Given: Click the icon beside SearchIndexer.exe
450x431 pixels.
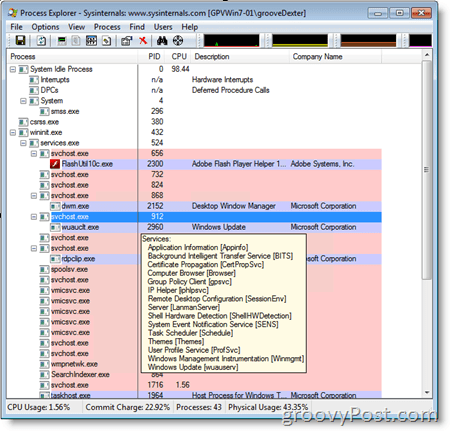Looking at the screenshot, I should click(x=44, y=375).
